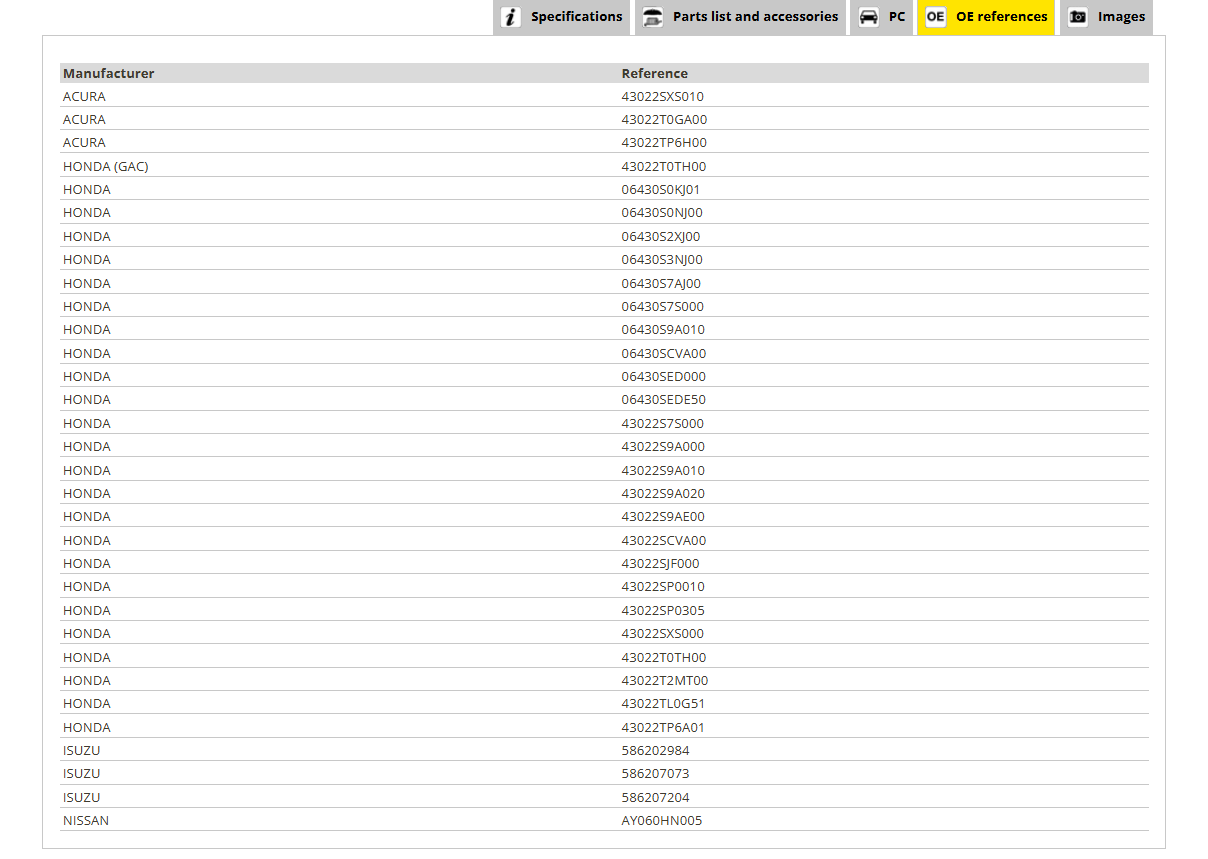Select reference 06430SCVA00
Screen dimensions: 1208x859
point(664,353)
